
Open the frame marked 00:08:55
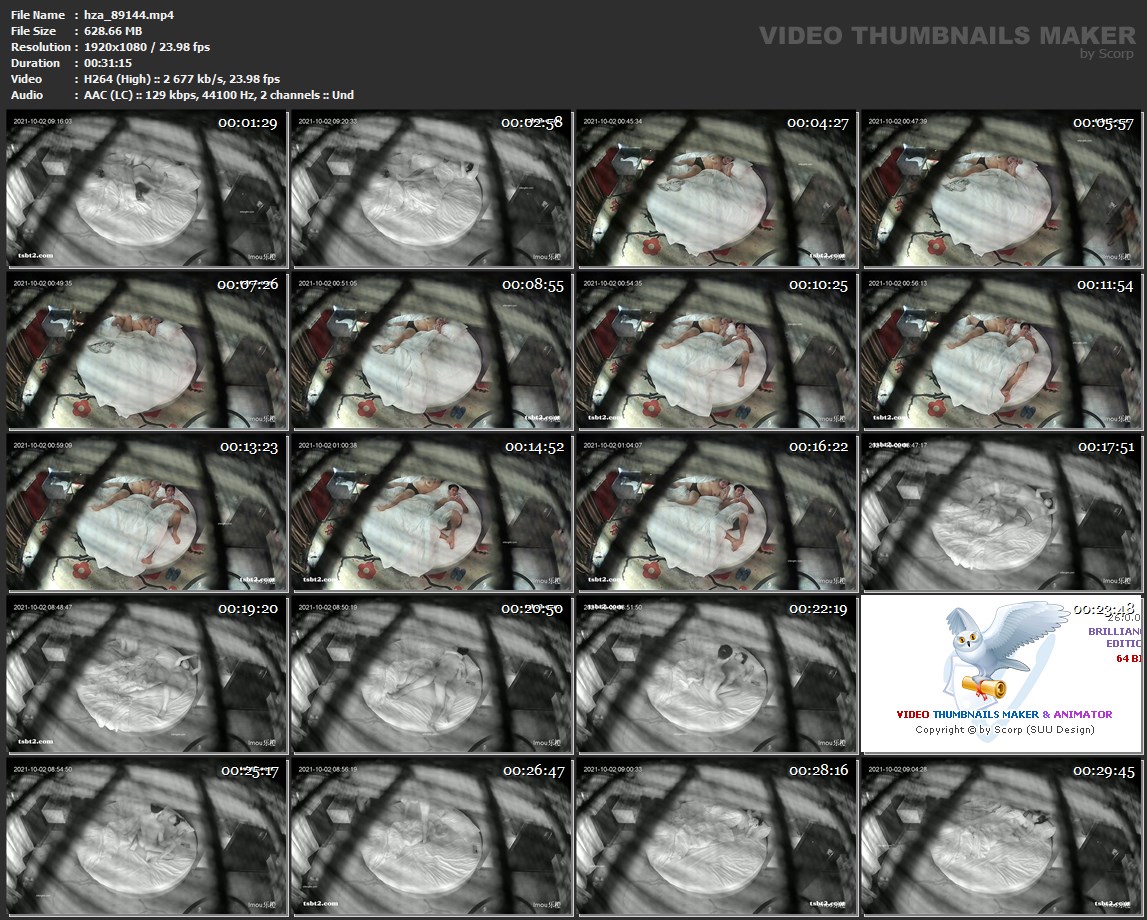tap(432, 350)
